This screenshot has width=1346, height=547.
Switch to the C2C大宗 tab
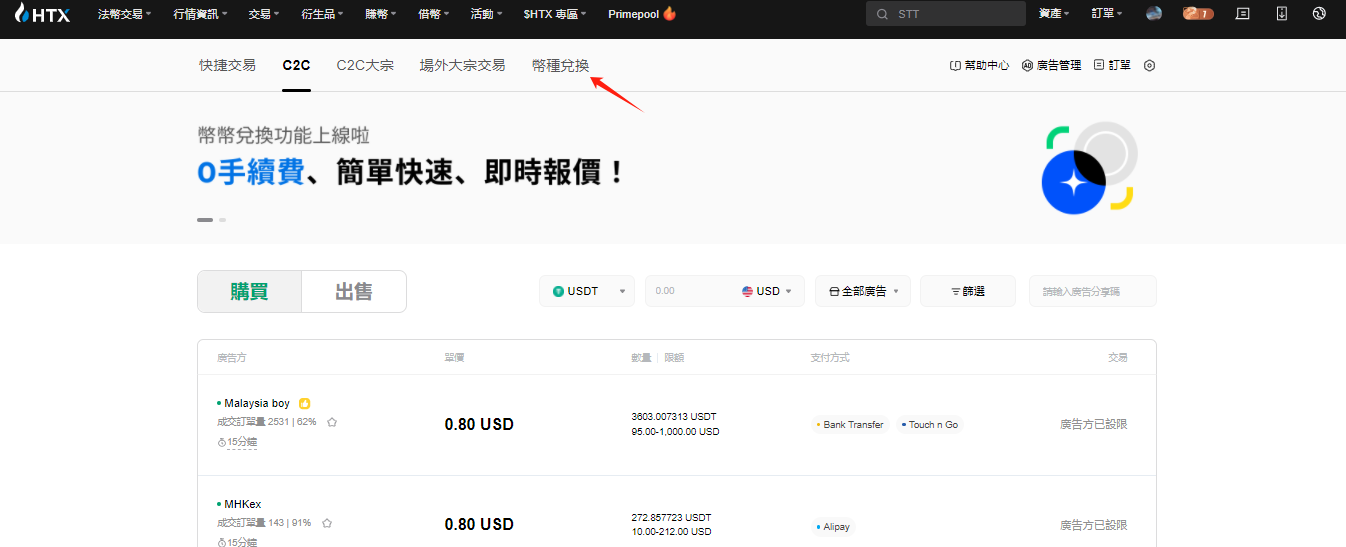click(x=365, y=65)
